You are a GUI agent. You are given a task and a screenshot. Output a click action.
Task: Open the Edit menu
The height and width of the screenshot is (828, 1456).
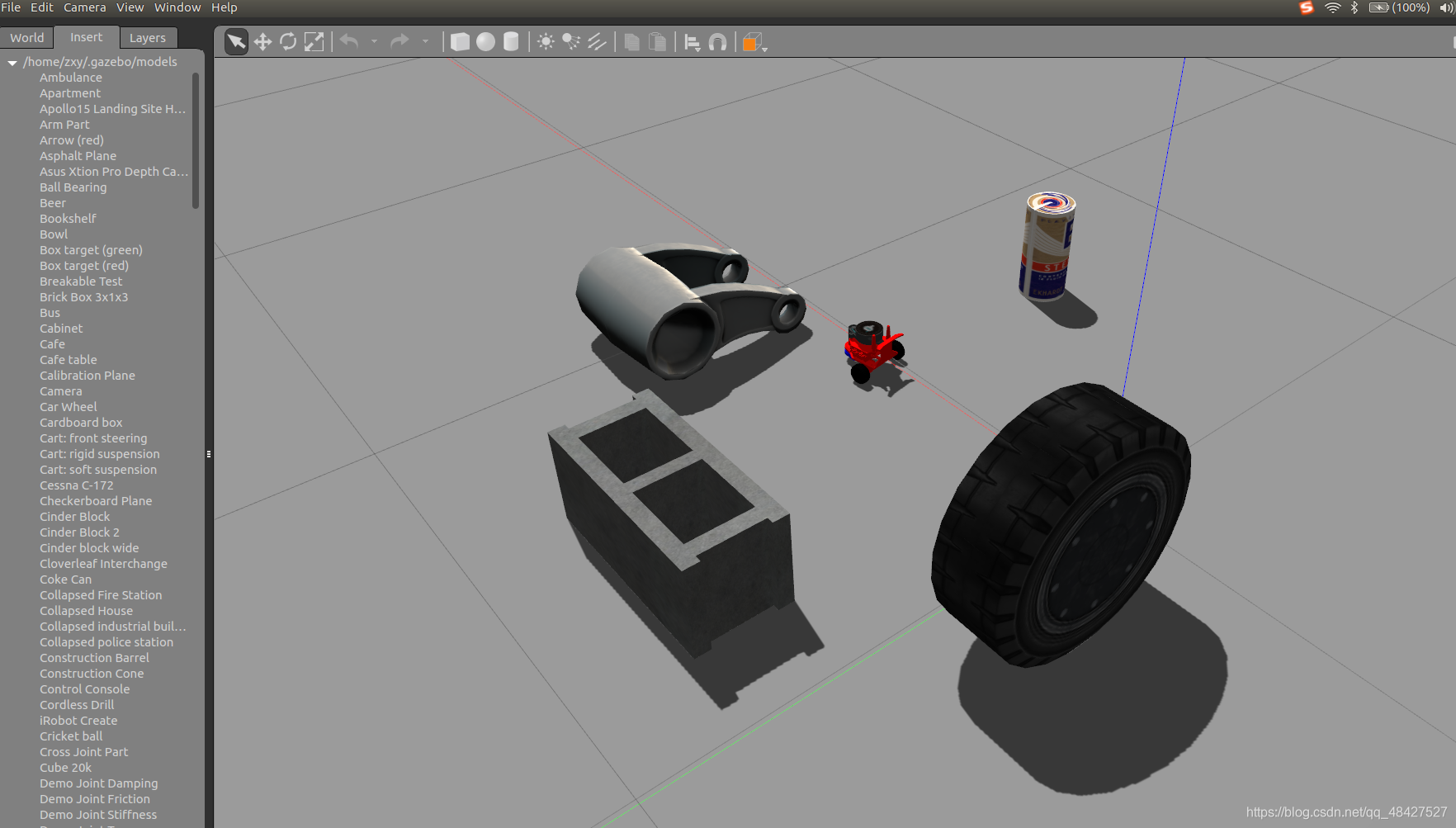(x=42, y=7)
